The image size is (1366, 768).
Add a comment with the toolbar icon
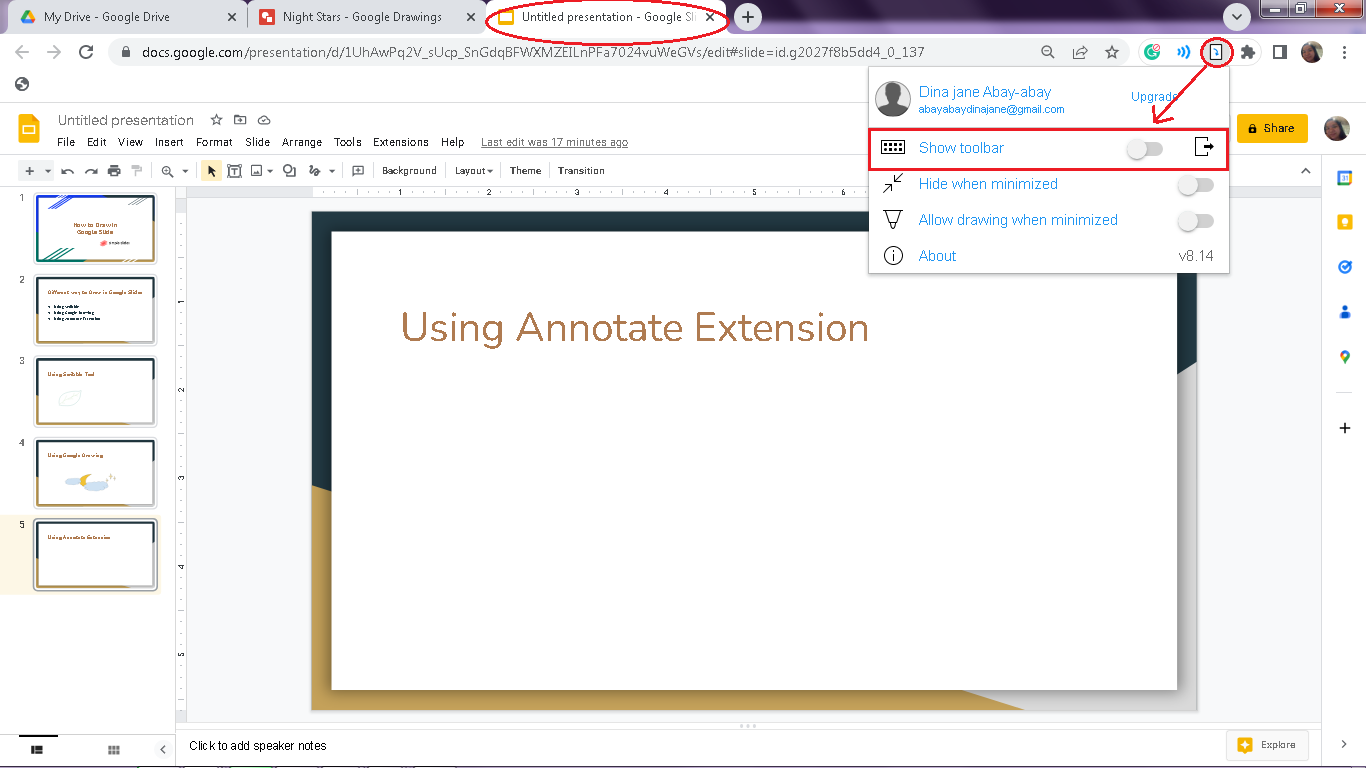357,171
